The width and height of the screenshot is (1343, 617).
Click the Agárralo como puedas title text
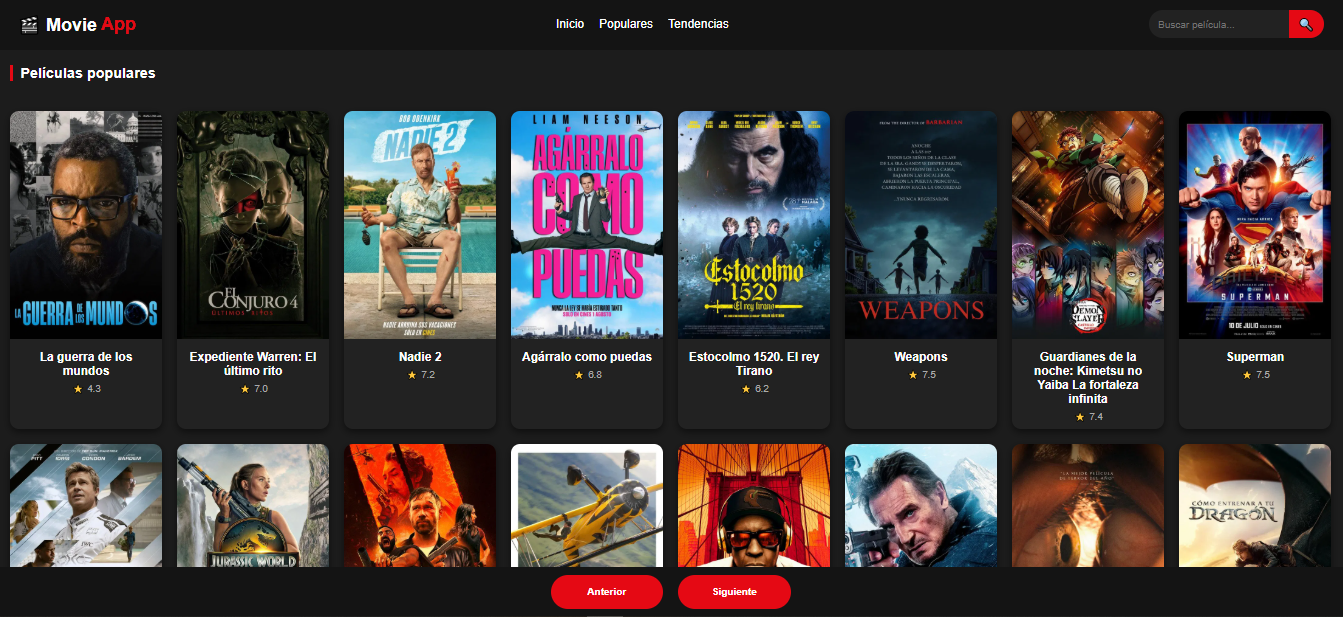coord(587,357)
